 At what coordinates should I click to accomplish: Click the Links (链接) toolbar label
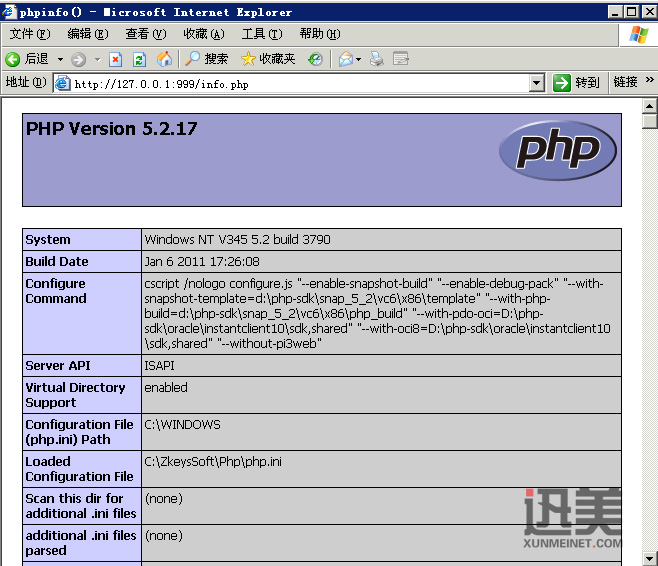[625, 82]
